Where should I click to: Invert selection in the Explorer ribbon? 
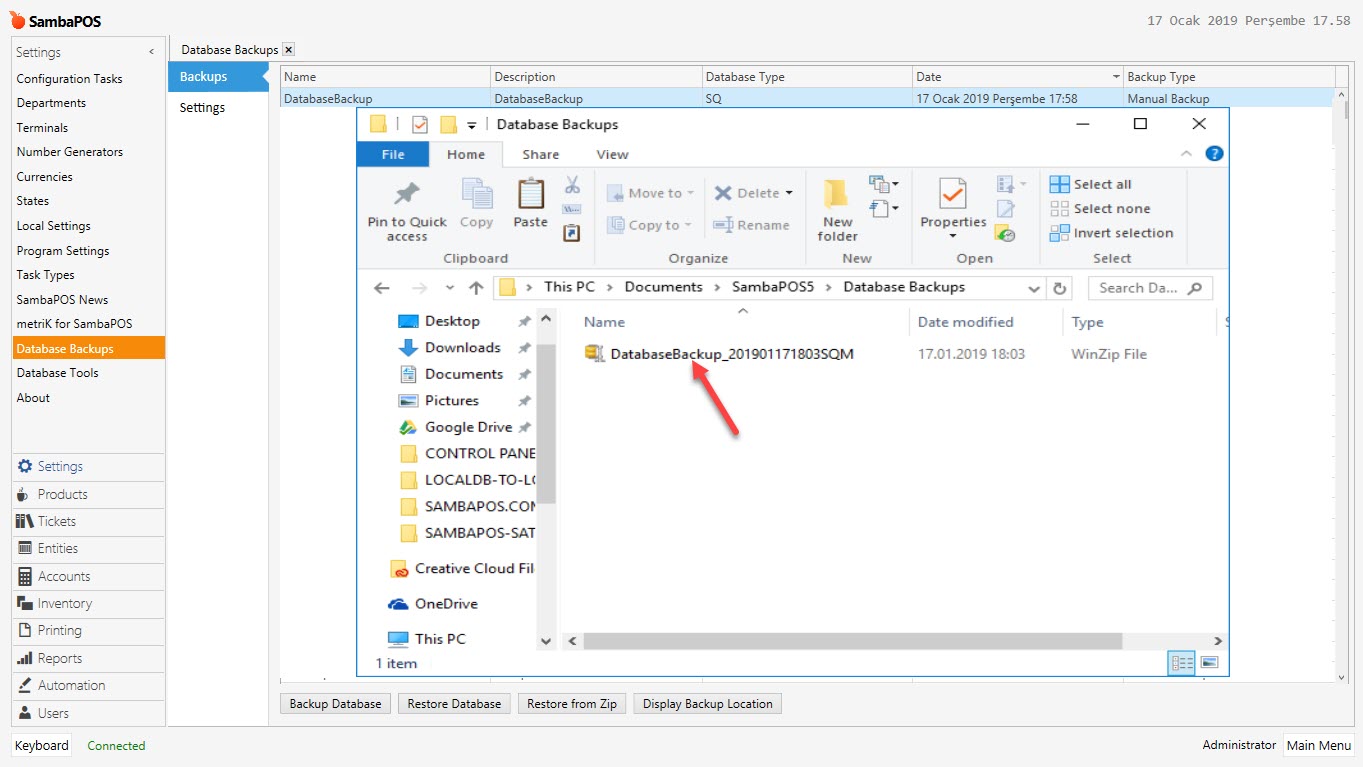pyautogui.click(x=1113, y=232)
